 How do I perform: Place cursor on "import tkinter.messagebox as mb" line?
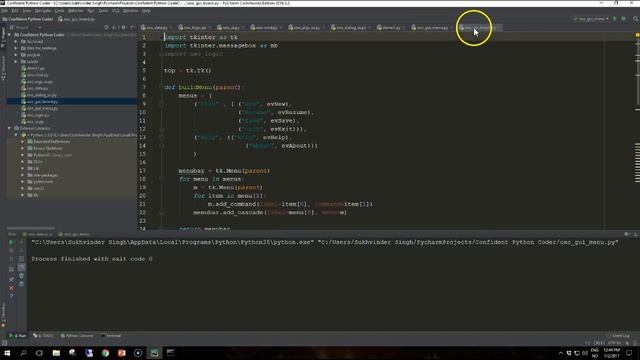(x=221, y=45)
